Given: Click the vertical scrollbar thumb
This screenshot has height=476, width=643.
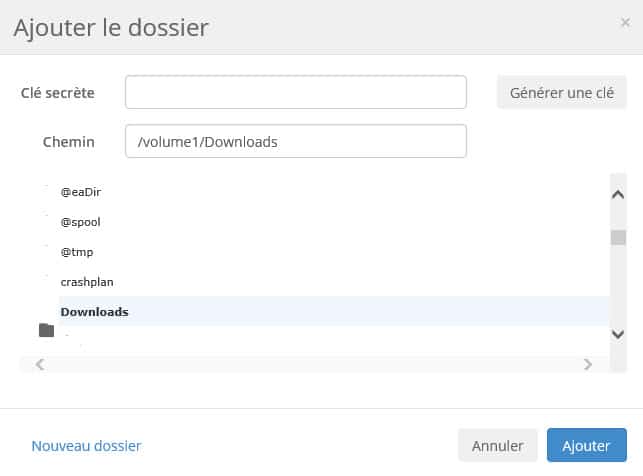Looking at the screenshot, I should tap(618, 237).
